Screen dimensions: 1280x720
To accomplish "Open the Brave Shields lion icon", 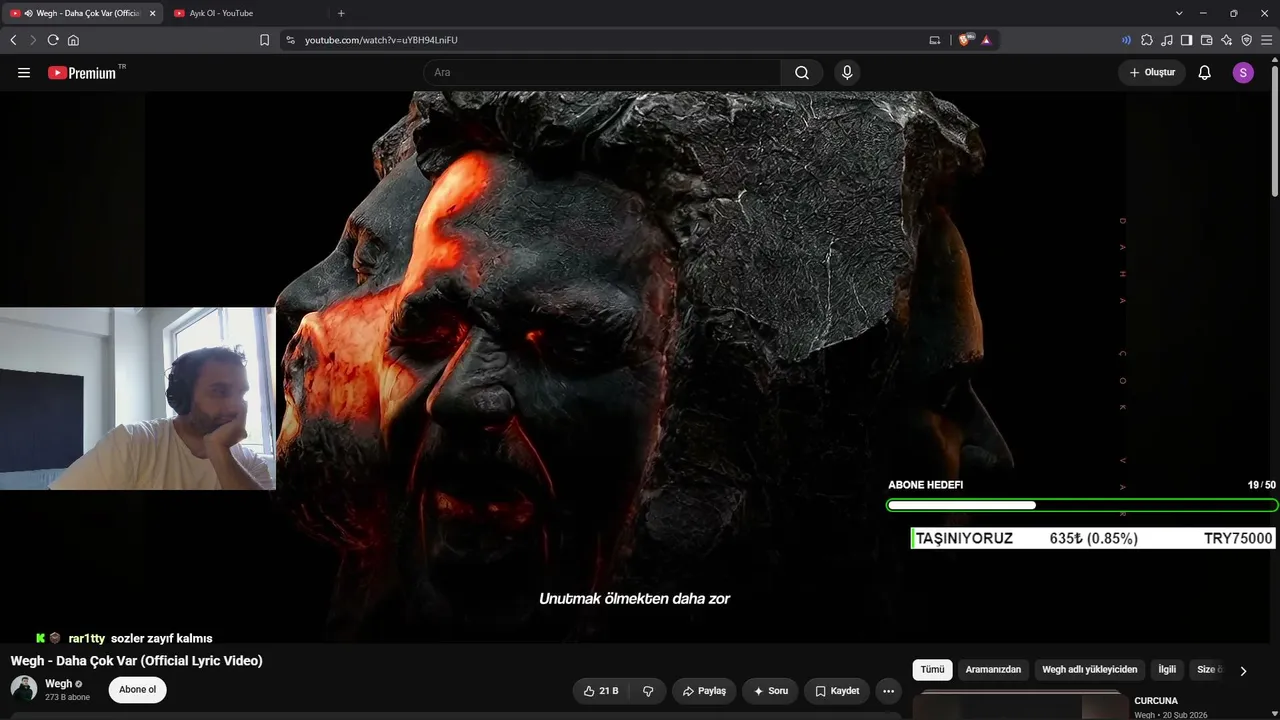I will [965, 40].
